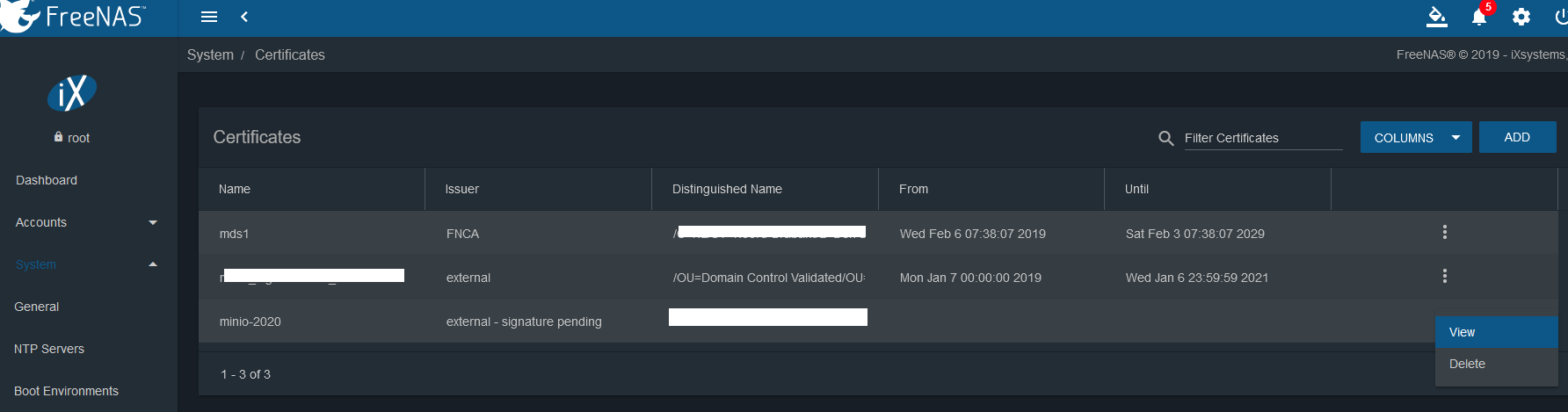Select Delete from the context menu
The image size is (1568, 412).
click(1496, 364)
